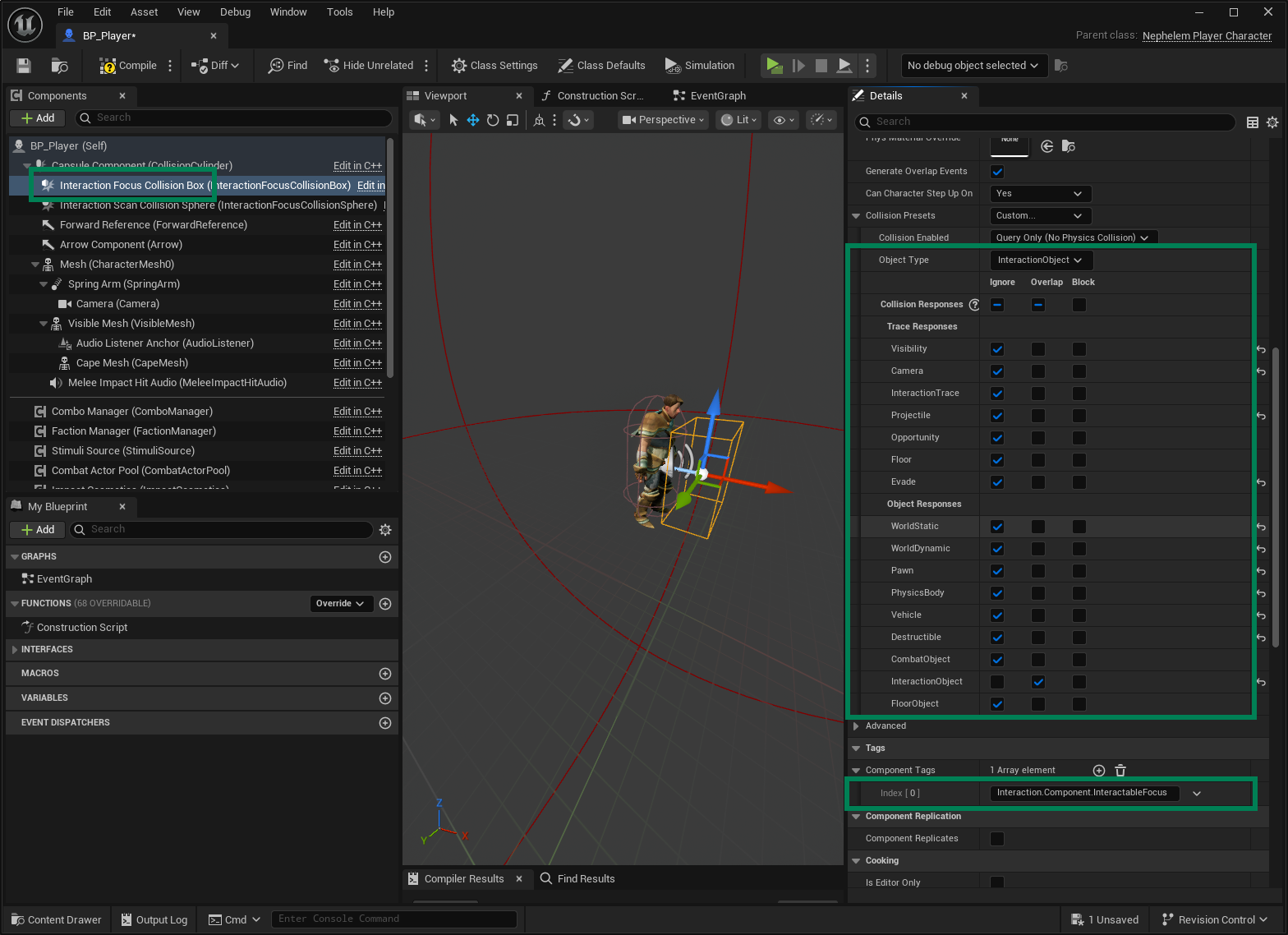This screenshot has width=1288, height=935.
Task: Save the blueprint with the floppy disk icon
Action: click(24, 66)
